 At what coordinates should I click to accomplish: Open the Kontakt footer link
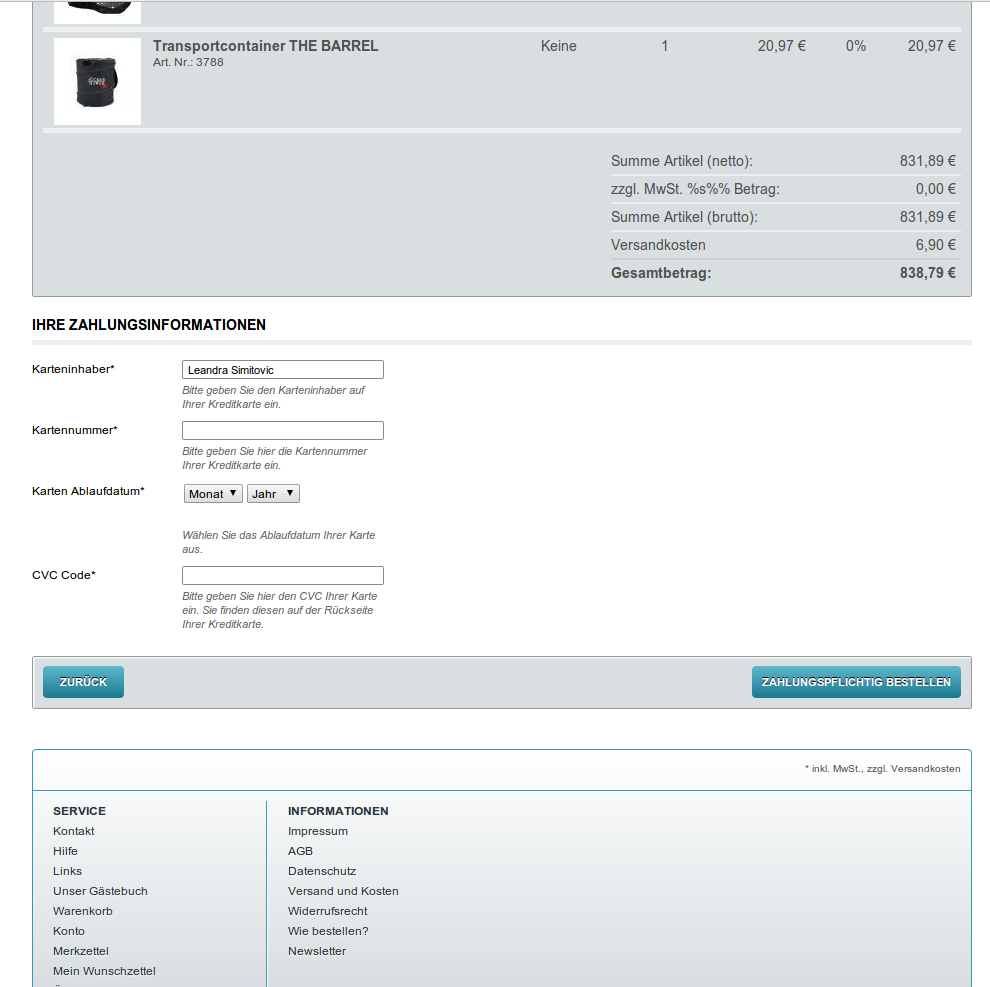pyautogui.click(x=74, y=831)
